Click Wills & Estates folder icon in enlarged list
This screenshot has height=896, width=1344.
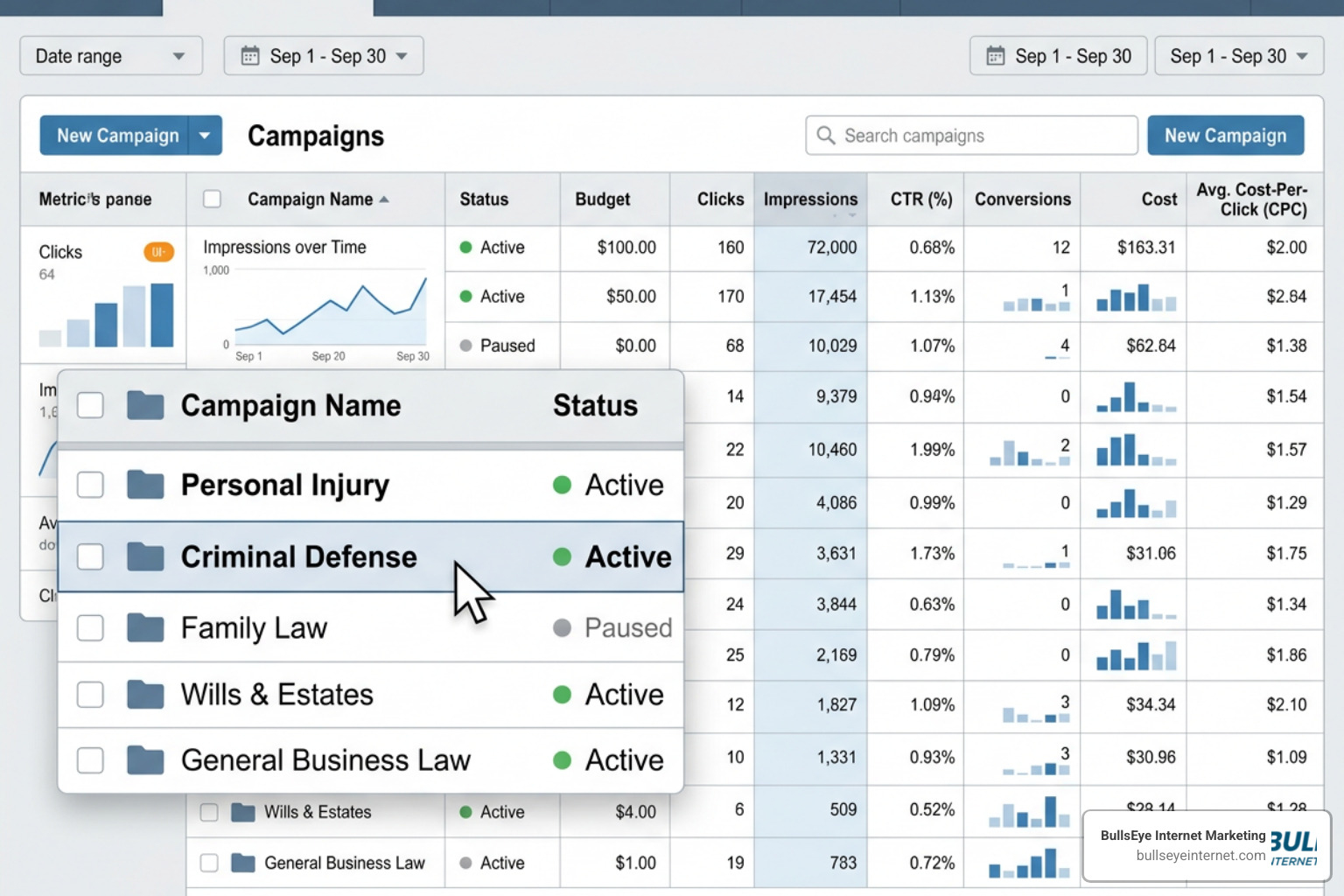tap(145, 695)
